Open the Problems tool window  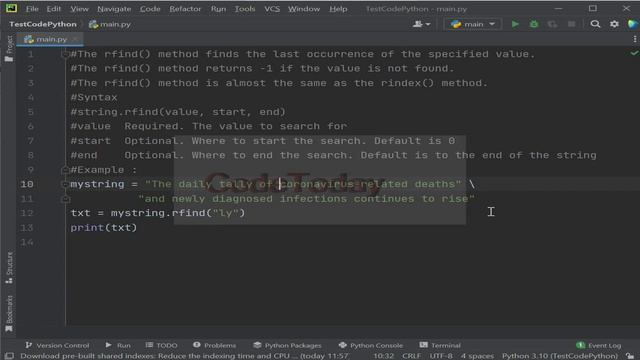point(215,345)
